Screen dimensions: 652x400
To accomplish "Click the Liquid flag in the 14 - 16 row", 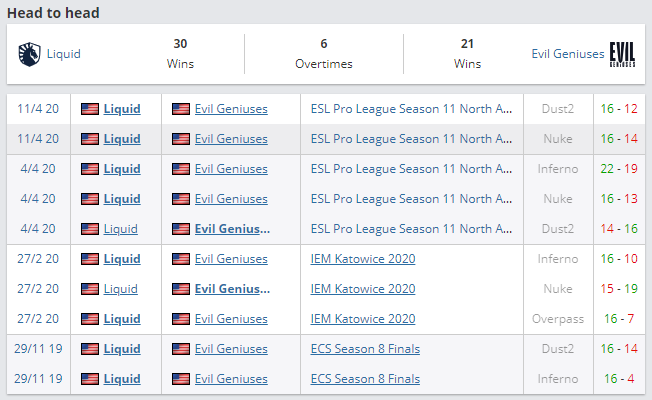I will [90, 229].
